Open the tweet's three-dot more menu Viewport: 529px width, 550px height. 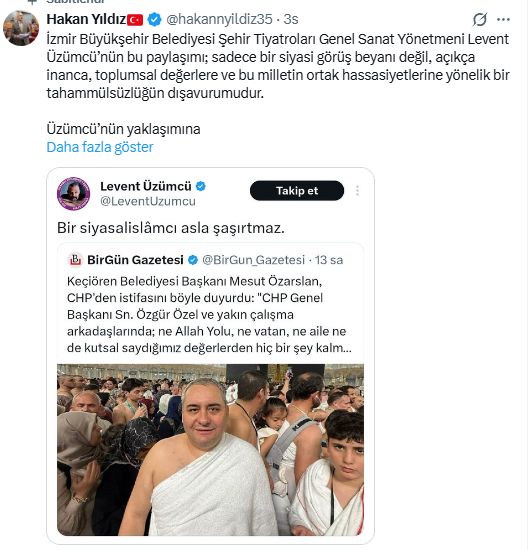pyautogui.click(x=503, y=20)
